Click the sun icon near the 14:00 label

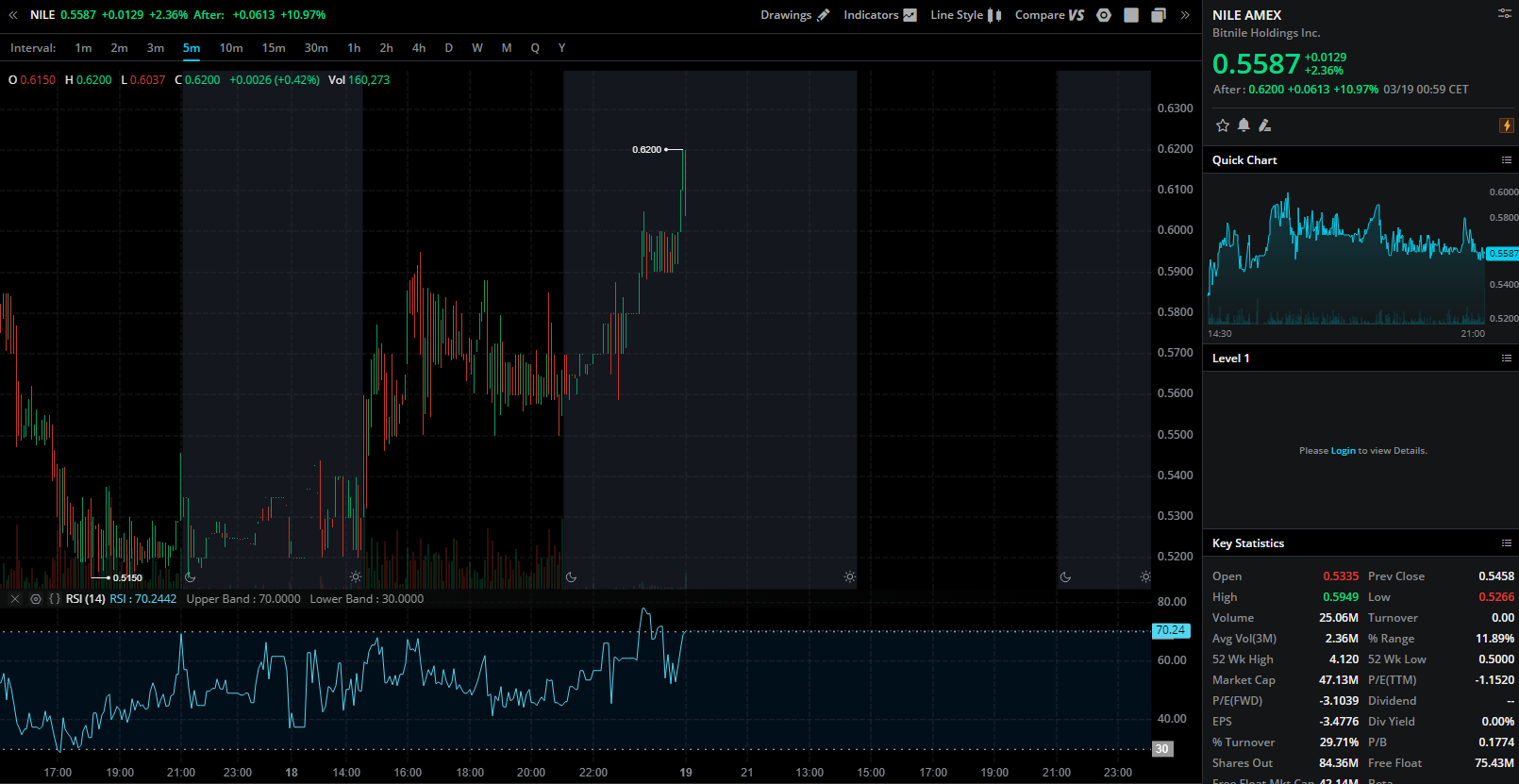(x=356, y=577)
